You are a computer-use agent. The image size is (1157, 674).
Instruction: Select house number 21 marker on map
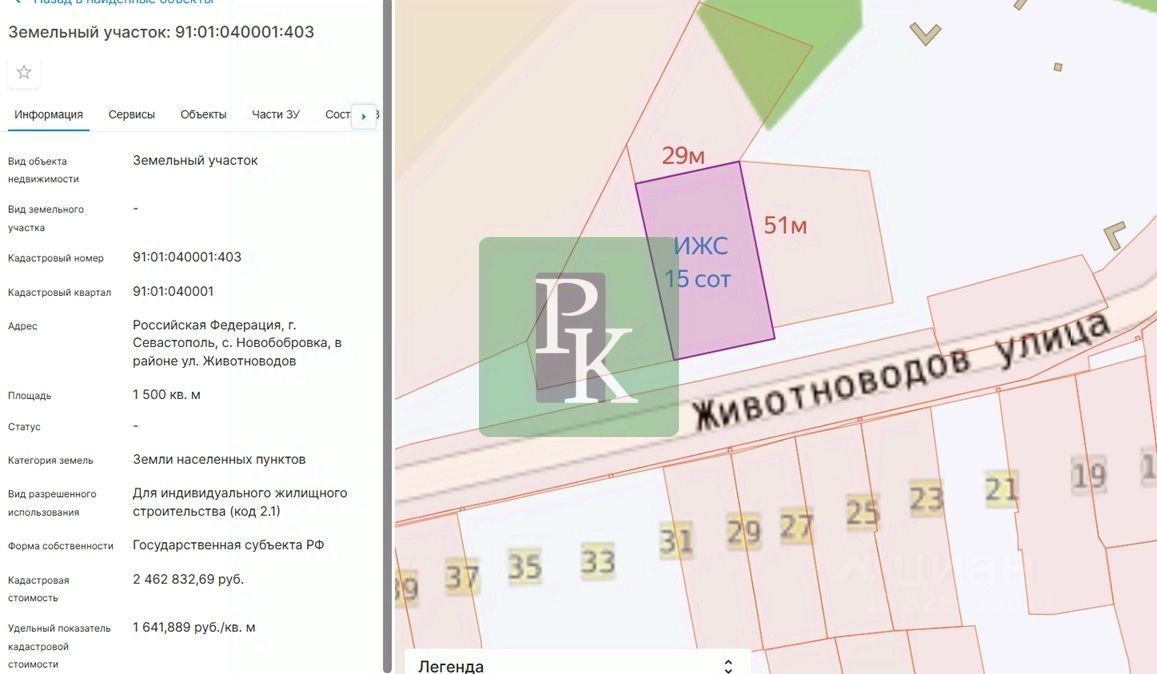pos(1001,489)
